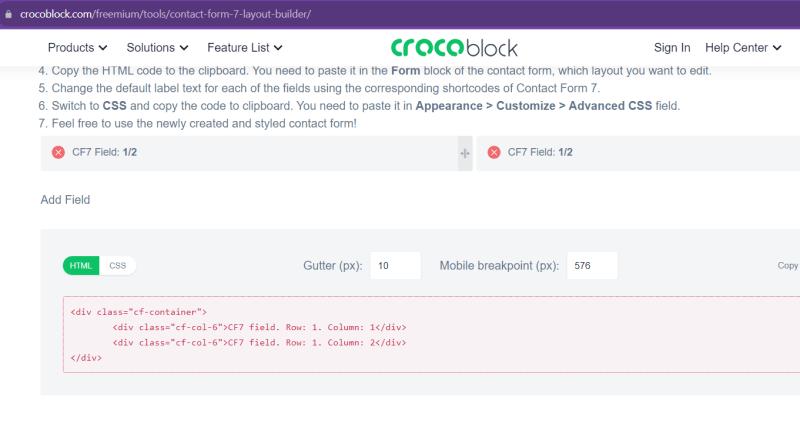The height and width of the screenshot is (430, 800).
Task: Open the Feature List dropdown
Action: click(244, 47)
